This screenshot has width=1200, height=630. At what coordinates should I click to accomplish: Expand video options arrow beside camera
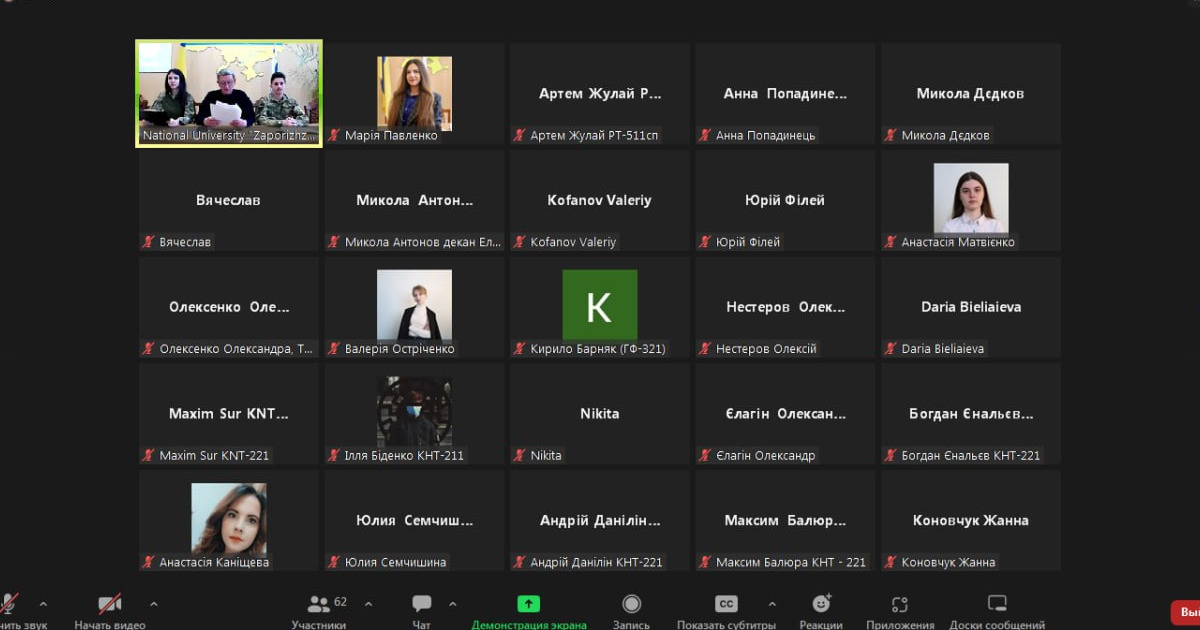tap(153, 604)
